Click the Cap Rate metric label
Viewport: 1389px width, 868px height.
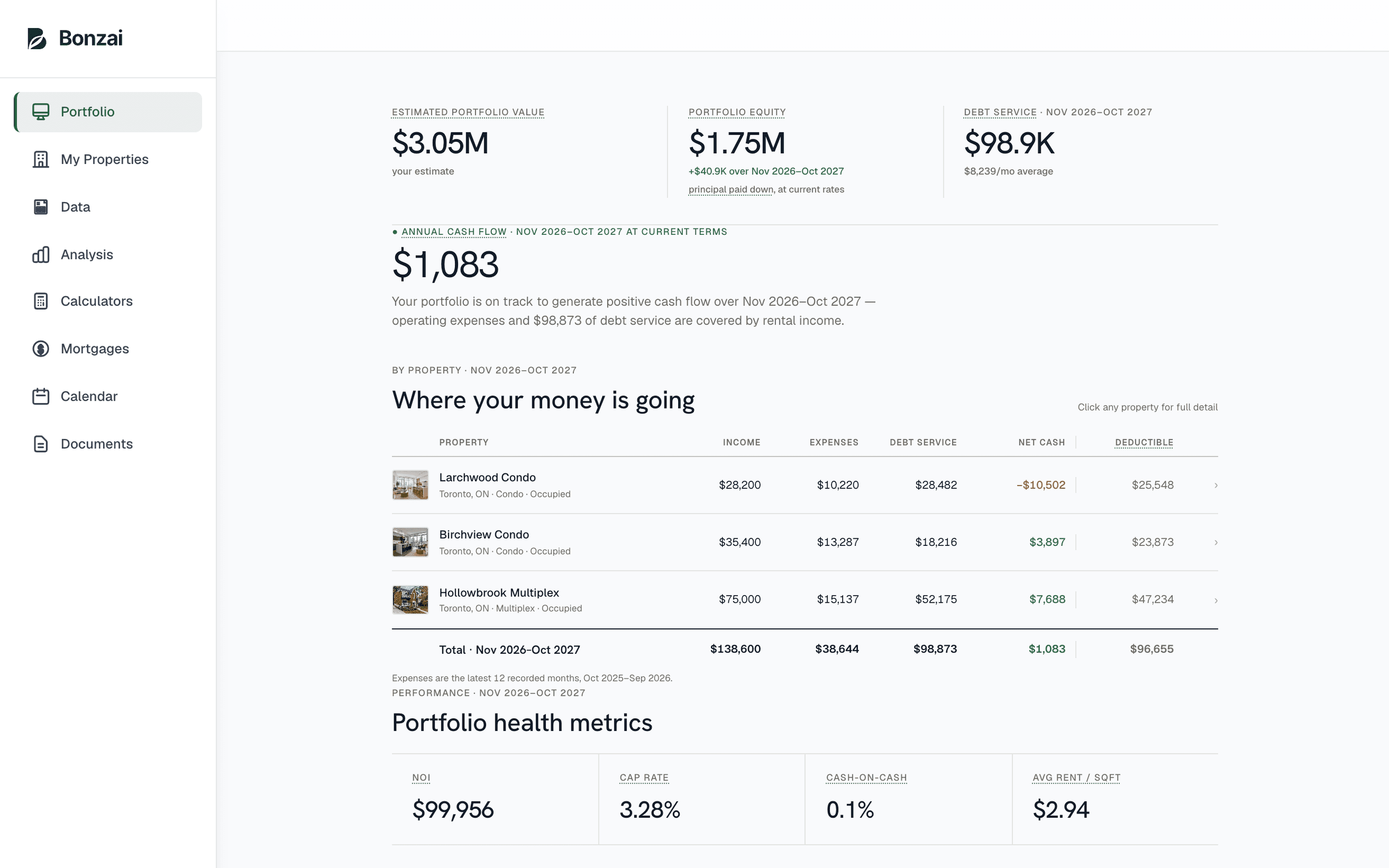tap(644, 777)
